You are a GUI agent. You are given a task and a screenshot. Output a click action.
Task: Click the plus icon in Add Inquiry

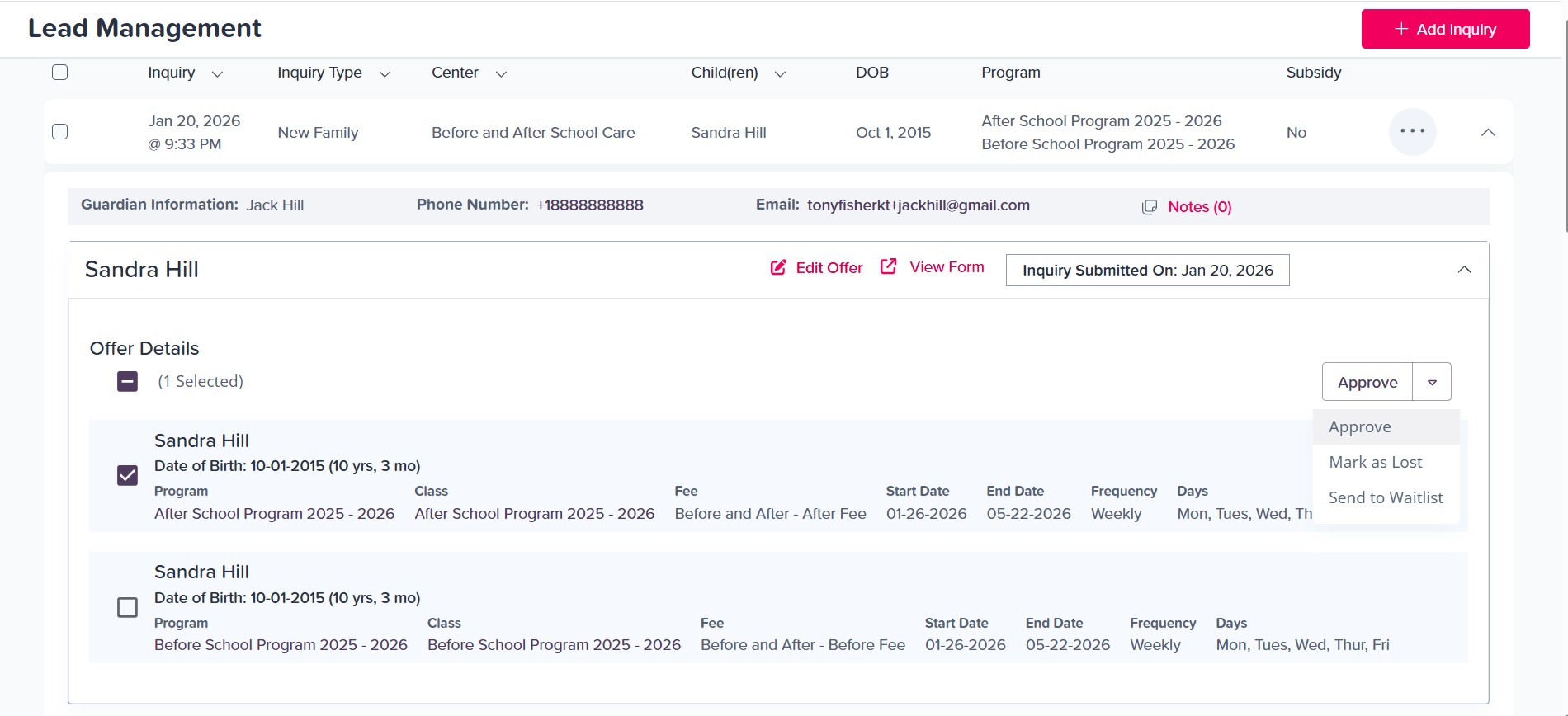pos(1400,29)
